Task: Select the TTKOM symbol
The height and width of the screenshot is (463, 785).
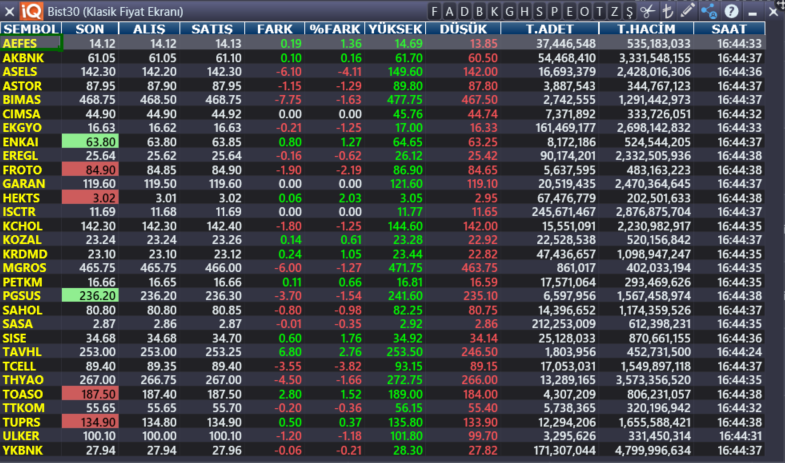Action: pos(24,408)
